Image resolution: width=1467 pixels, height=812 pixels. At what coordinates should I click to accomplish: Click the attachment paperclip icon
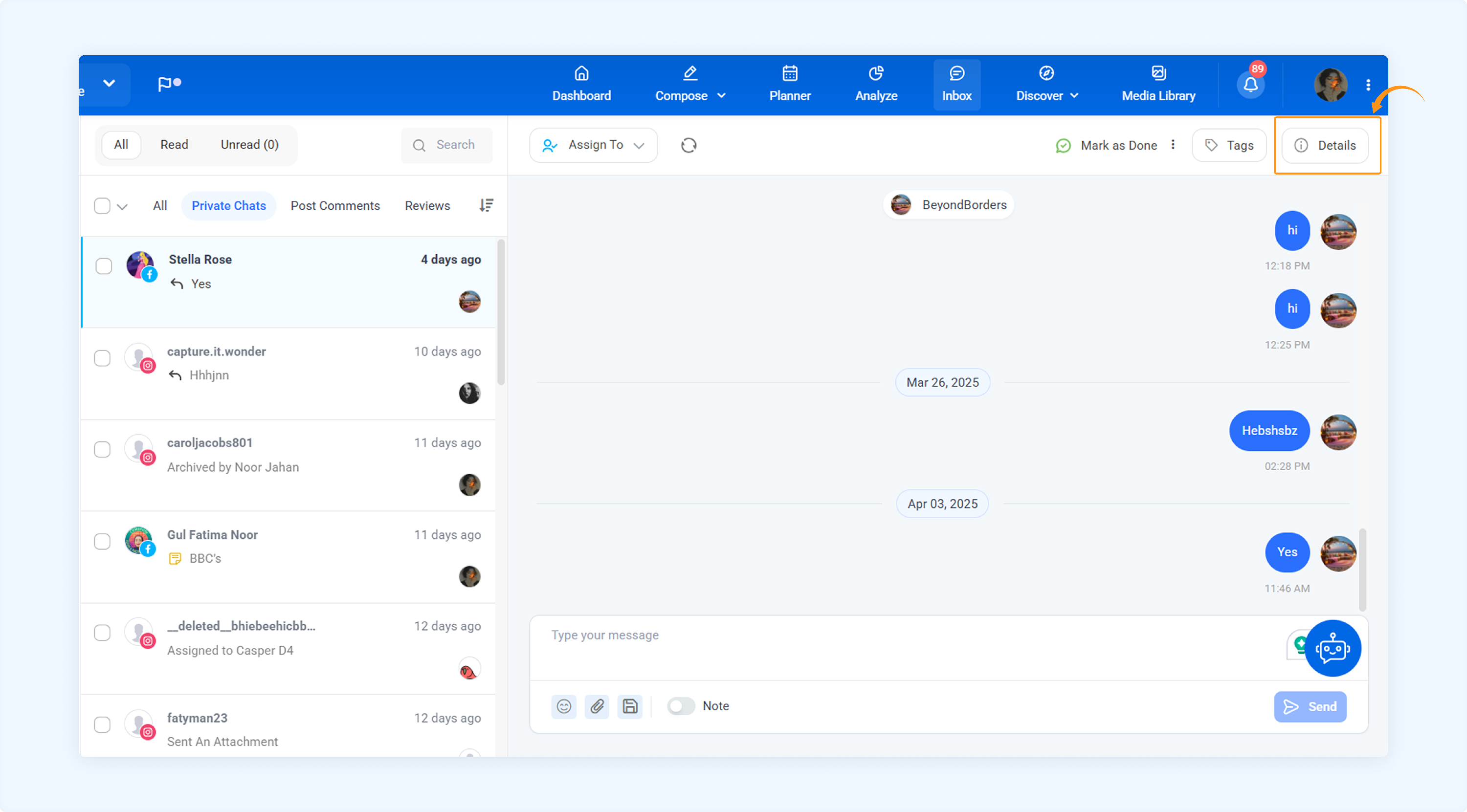[597, 706]
